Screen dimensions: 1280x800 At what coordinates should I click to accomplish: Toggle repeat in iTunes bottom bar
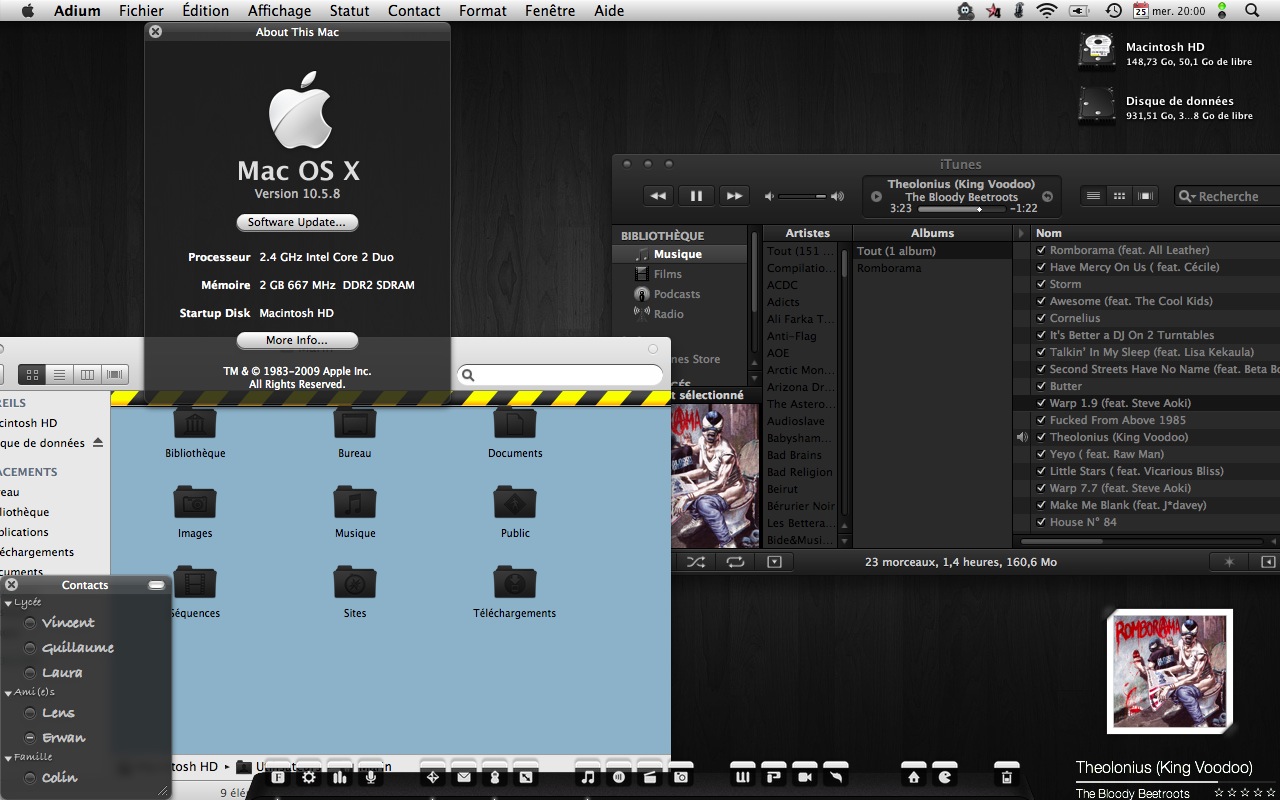736,562
